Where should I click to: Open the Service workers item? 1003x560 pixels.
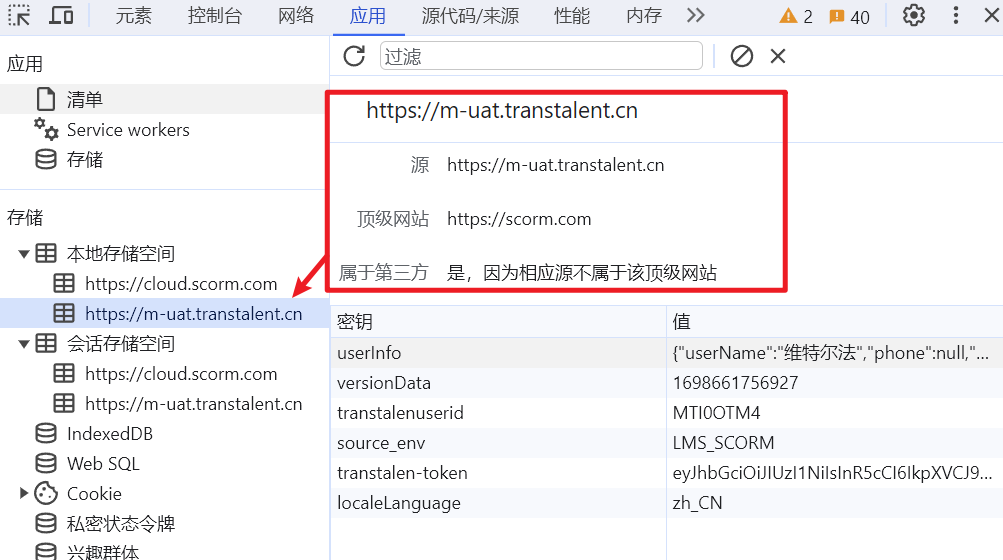point(164,130)
